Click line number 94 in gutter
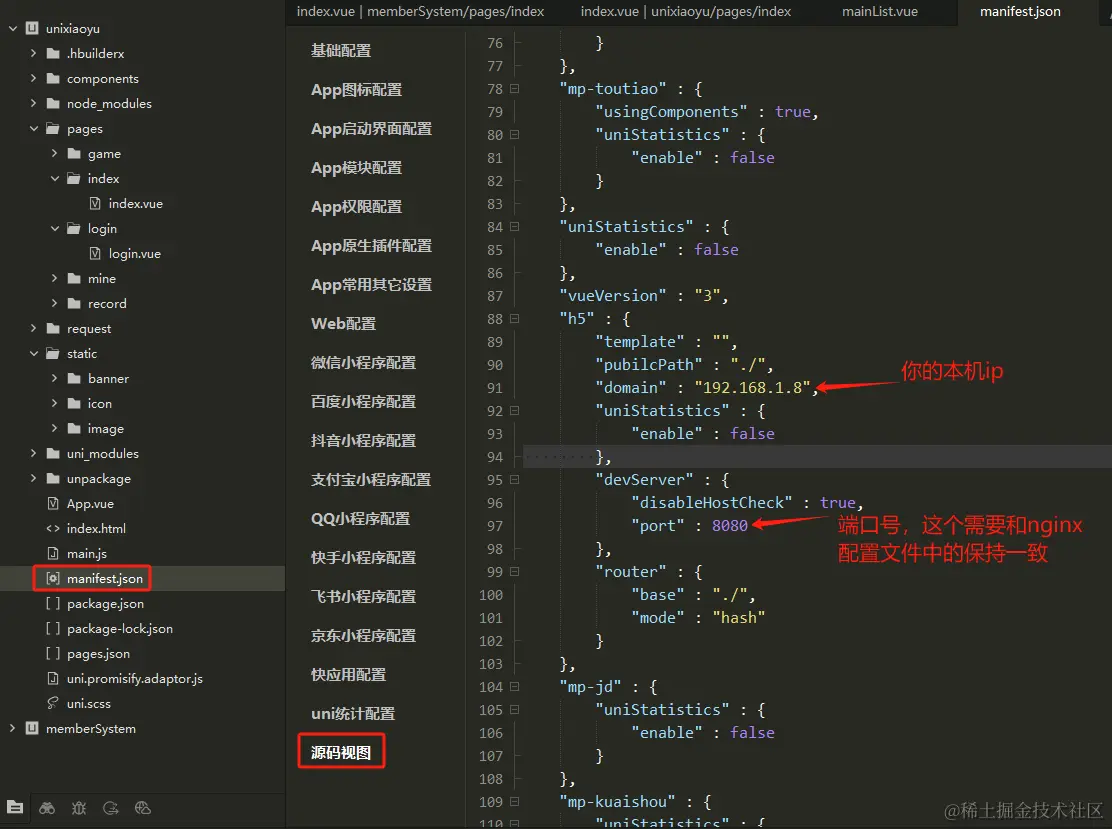The image size is (1112, 829). (x=494, y=457)
